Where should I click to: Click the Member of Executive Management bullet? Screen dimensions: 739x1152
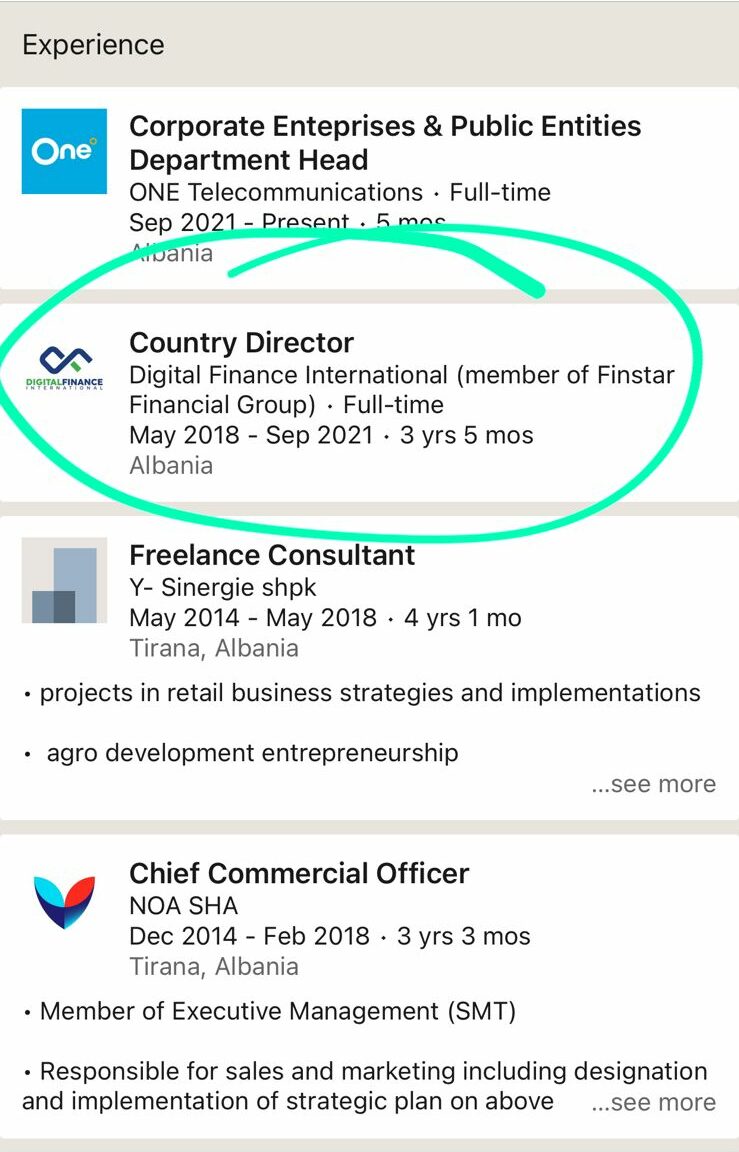[277, 1011]
